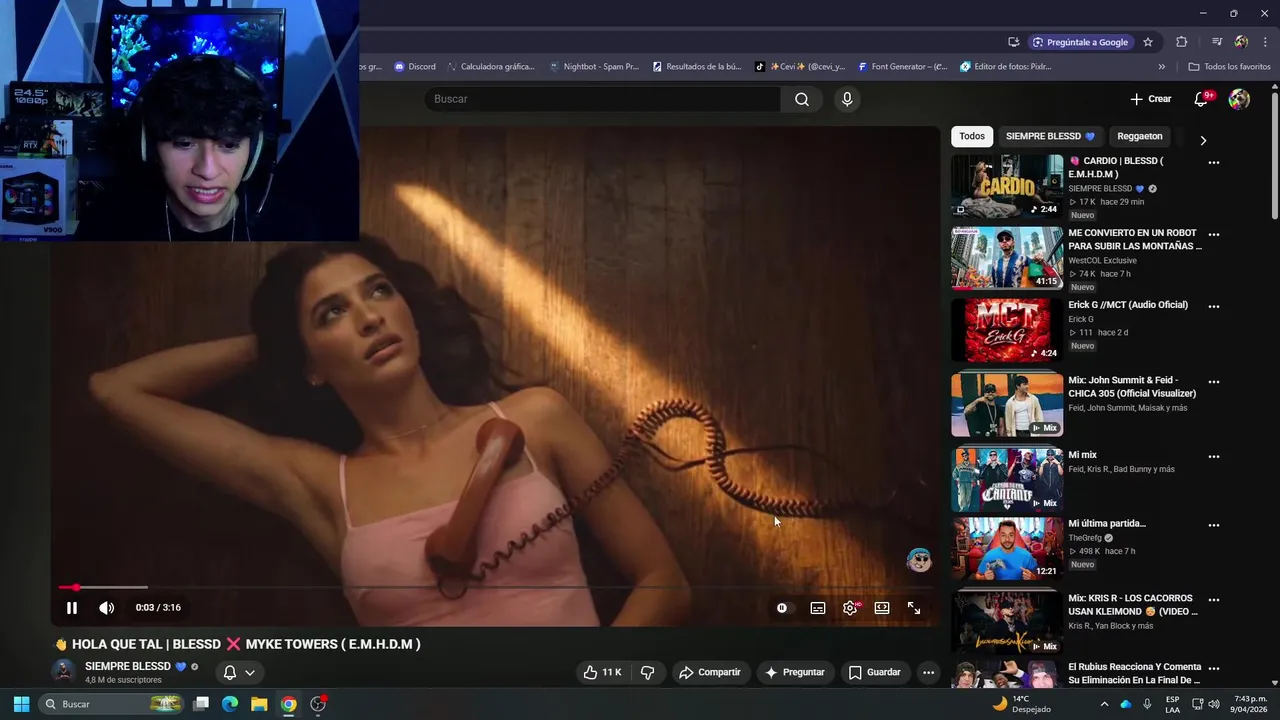Open options for KRIS R LOS CACORROS mix

(x=1214, y=599)
